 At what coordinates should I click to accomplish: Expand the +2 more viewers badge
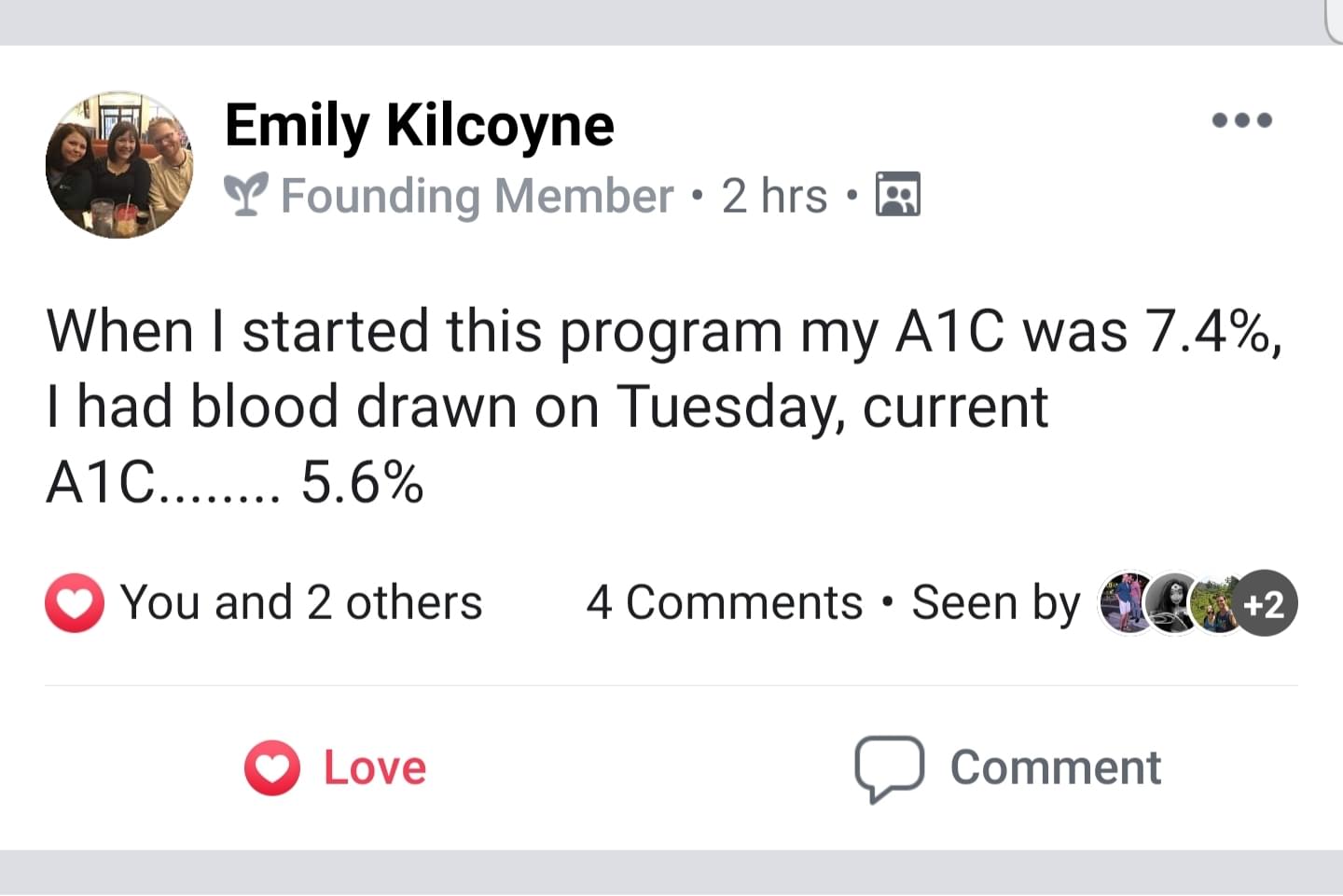[x=1265, y=603]
